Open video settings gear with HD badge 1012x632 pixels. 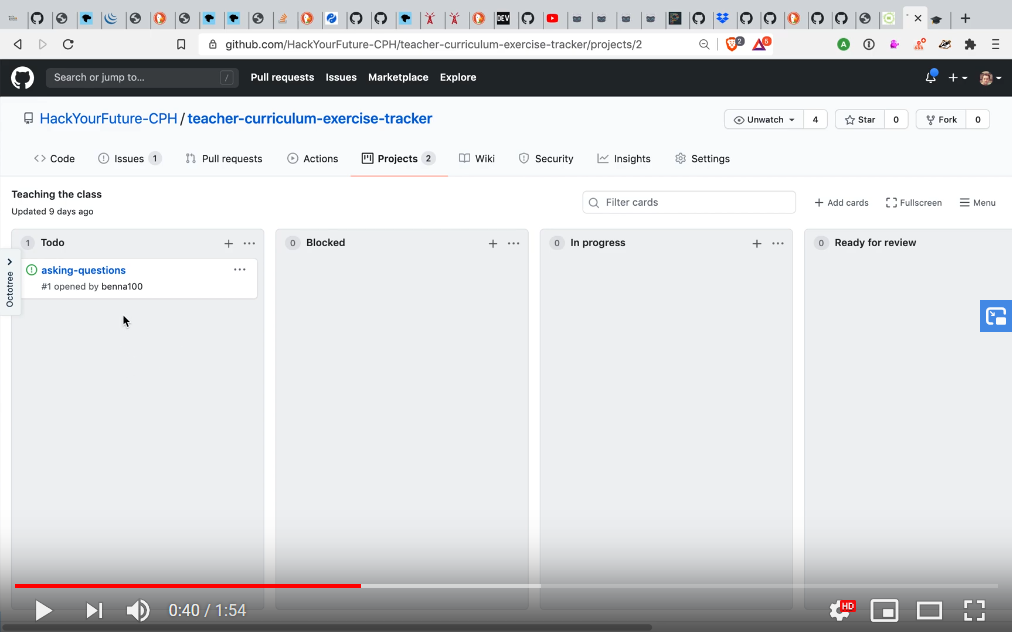pos(842,610)
